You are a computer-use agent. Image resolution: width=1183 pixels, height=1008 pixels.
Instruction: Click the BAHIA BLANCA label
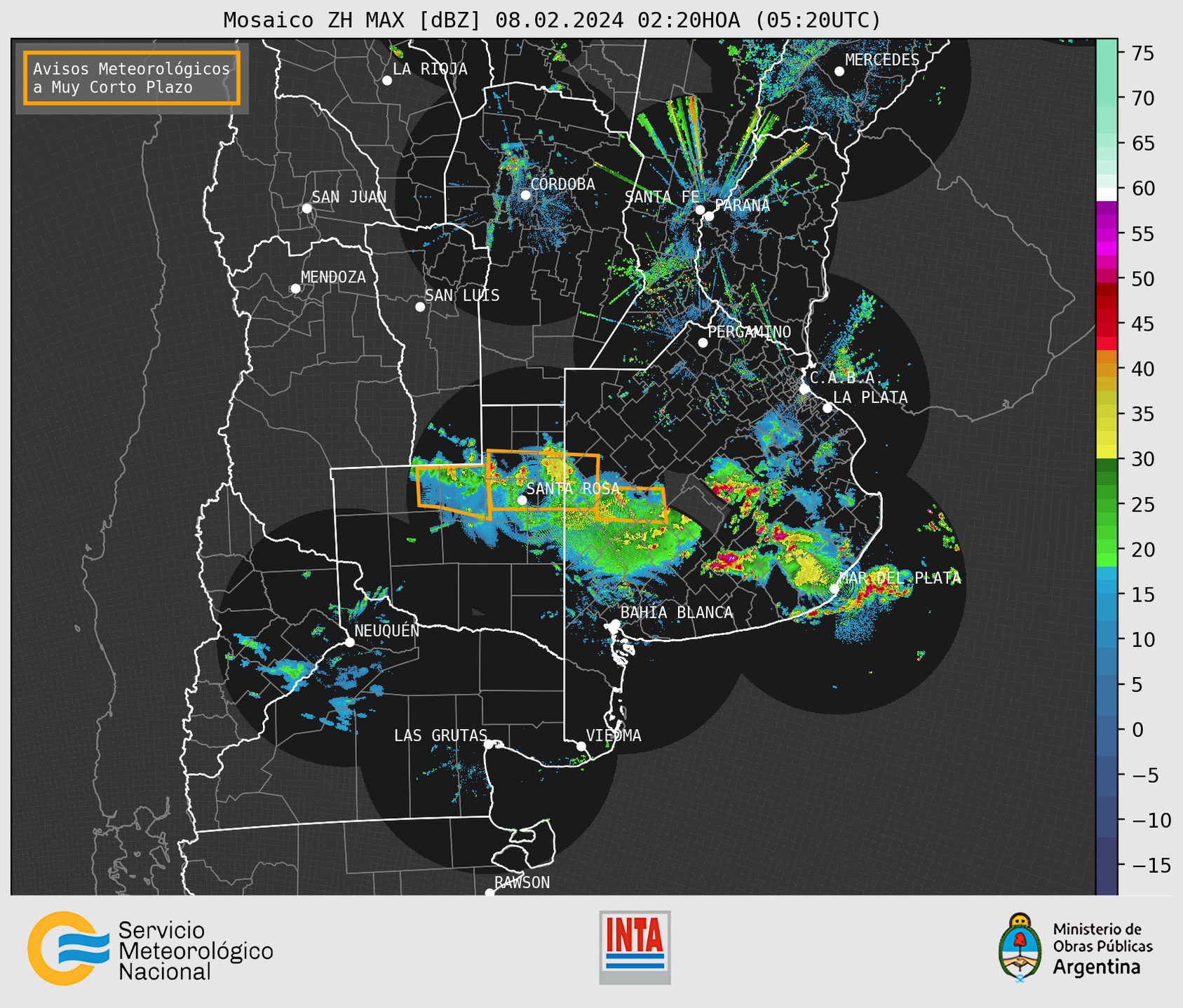677,613
